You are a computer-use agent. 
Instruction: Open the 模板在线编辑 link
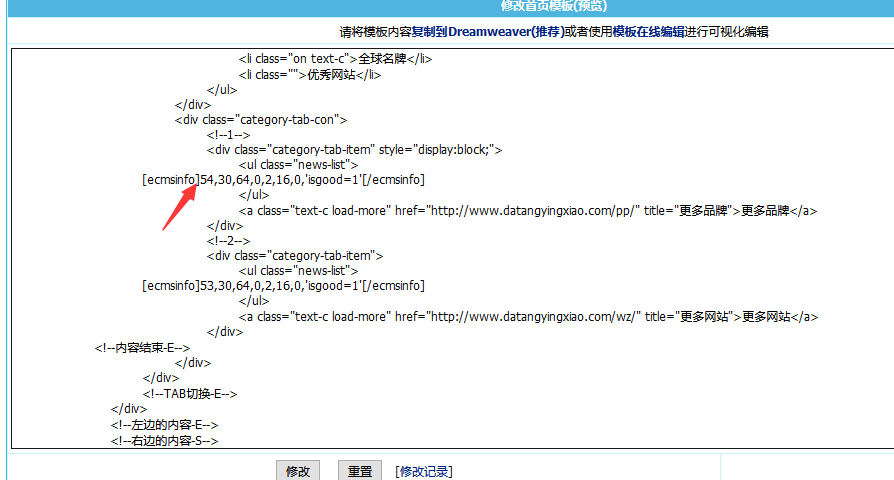coord(648,32)
